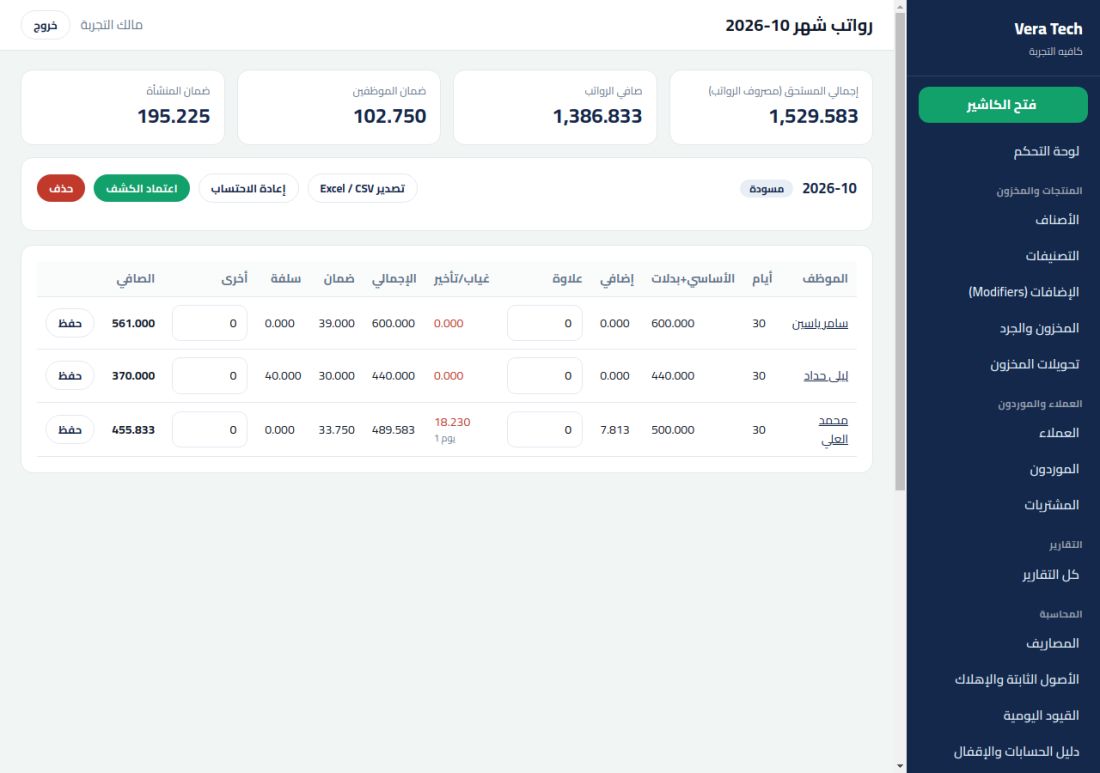Focus أخرى input in سامر ياسين row
The width and height of the screenshot is (1100, 773).
tap(210, 323)
